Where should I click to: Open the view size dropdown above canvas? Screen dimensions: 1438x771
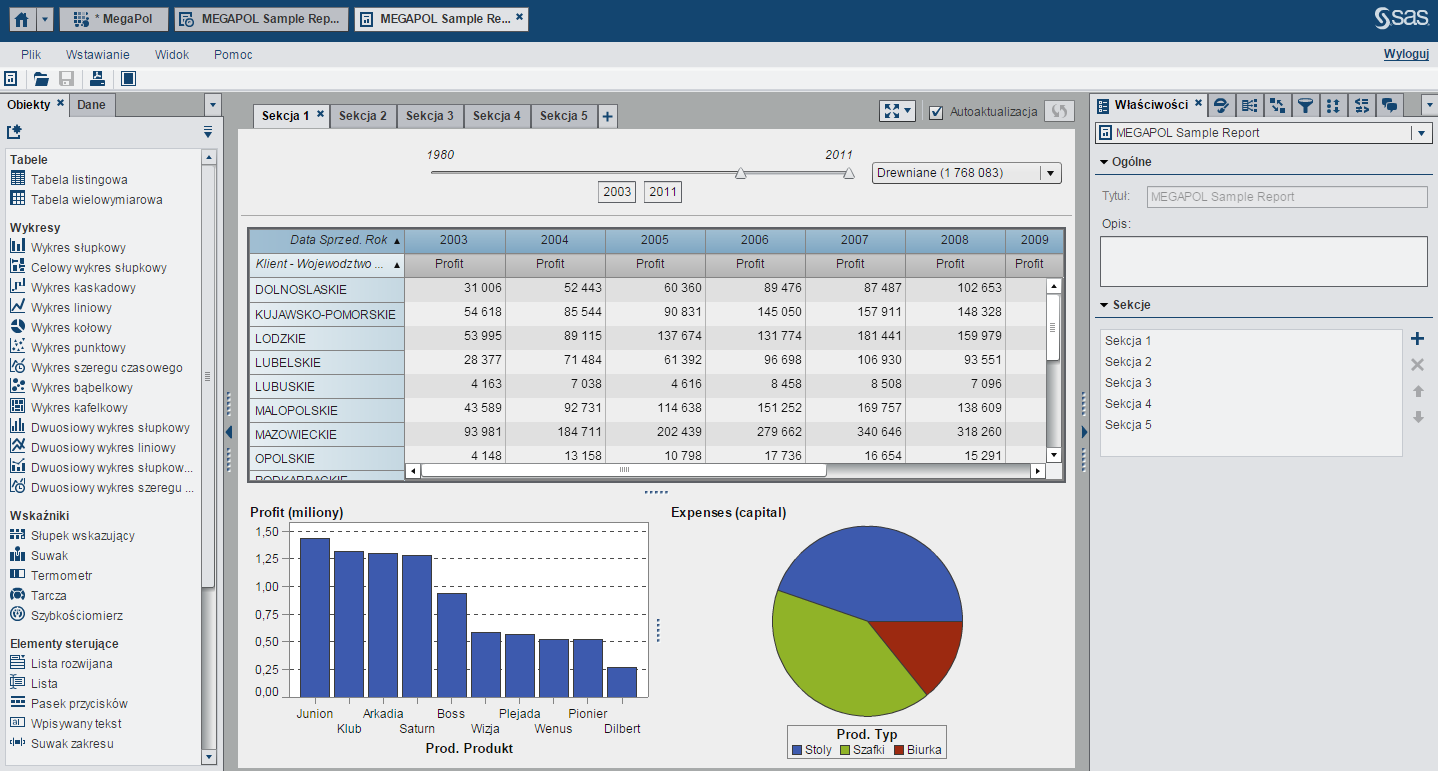(x=897, y=112)
